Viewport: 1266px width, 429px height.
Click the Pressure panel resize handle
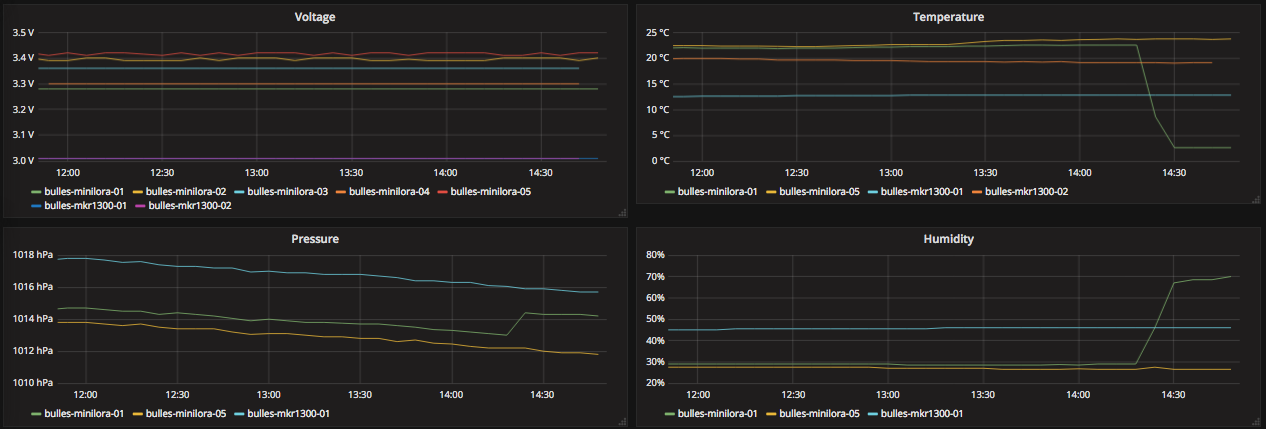(x=622, y=420)
